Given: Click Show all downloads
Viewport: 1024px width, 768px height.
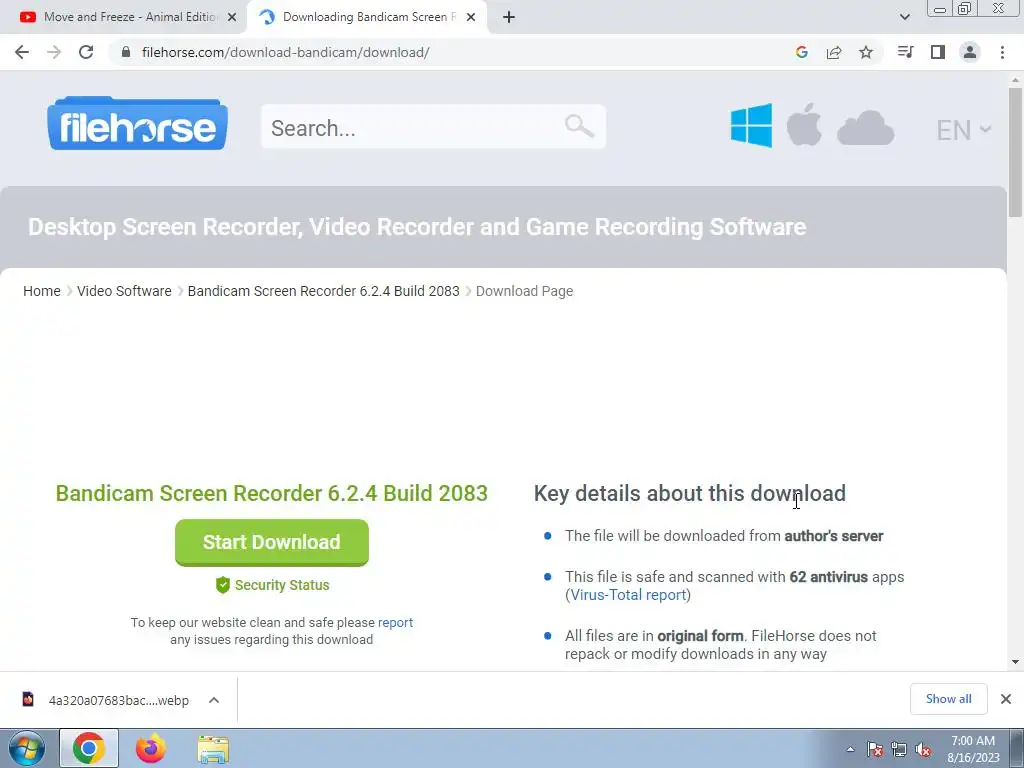Looking at the screenshot, I should (948, 699).
